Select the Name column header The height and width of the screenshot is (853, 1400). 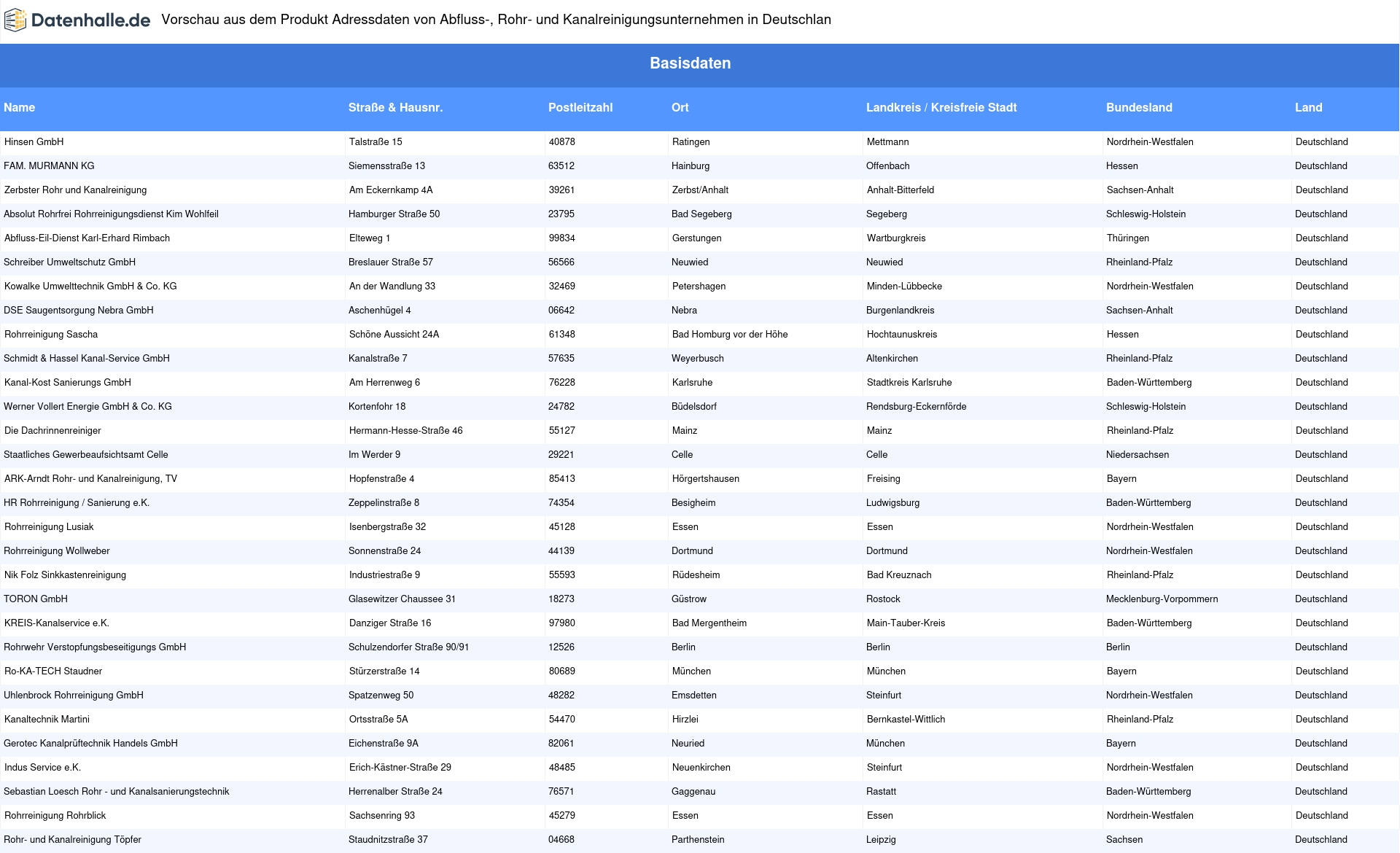point(19,107)
